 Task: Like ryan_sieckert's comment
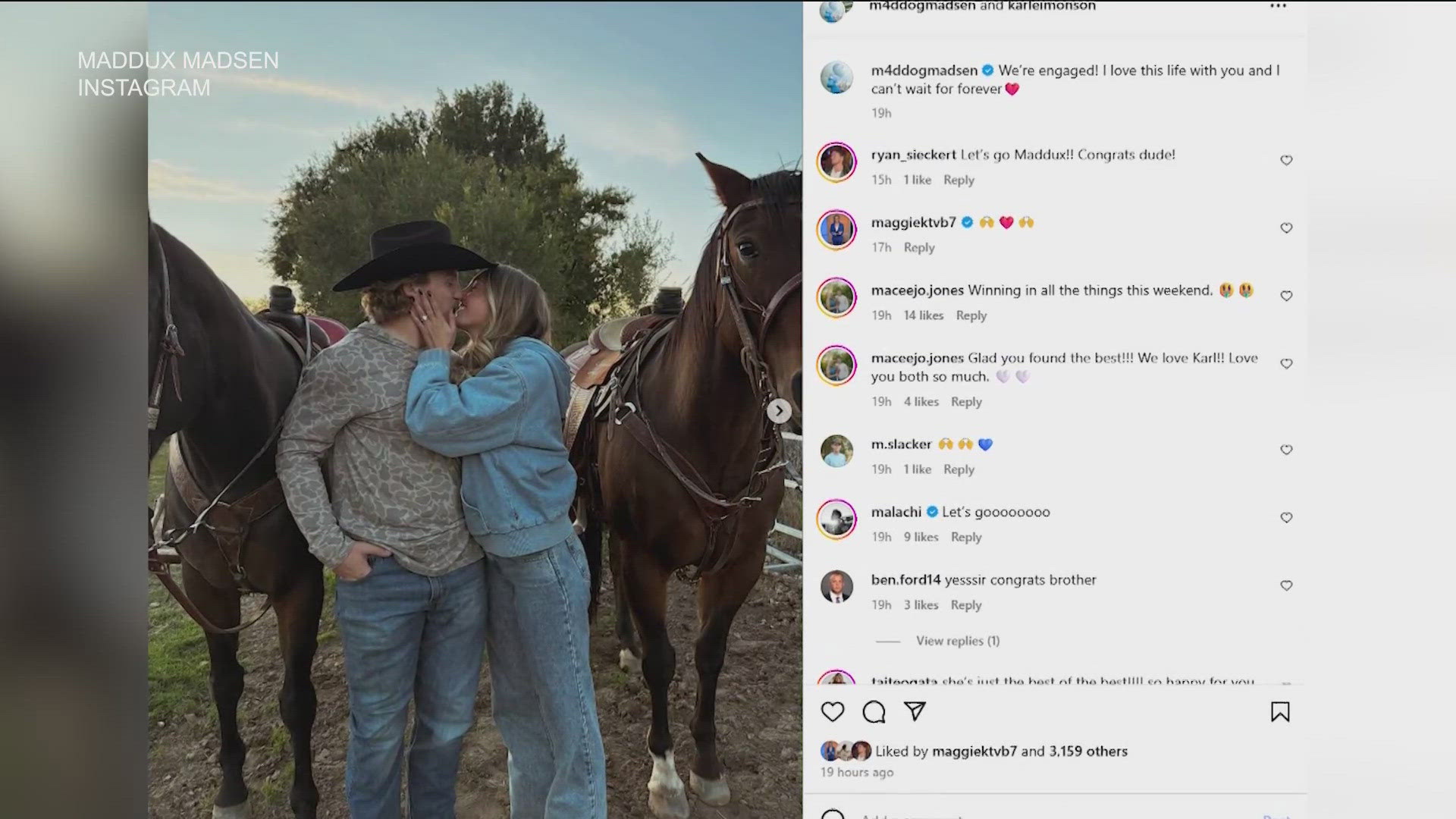click(1286, 160)
